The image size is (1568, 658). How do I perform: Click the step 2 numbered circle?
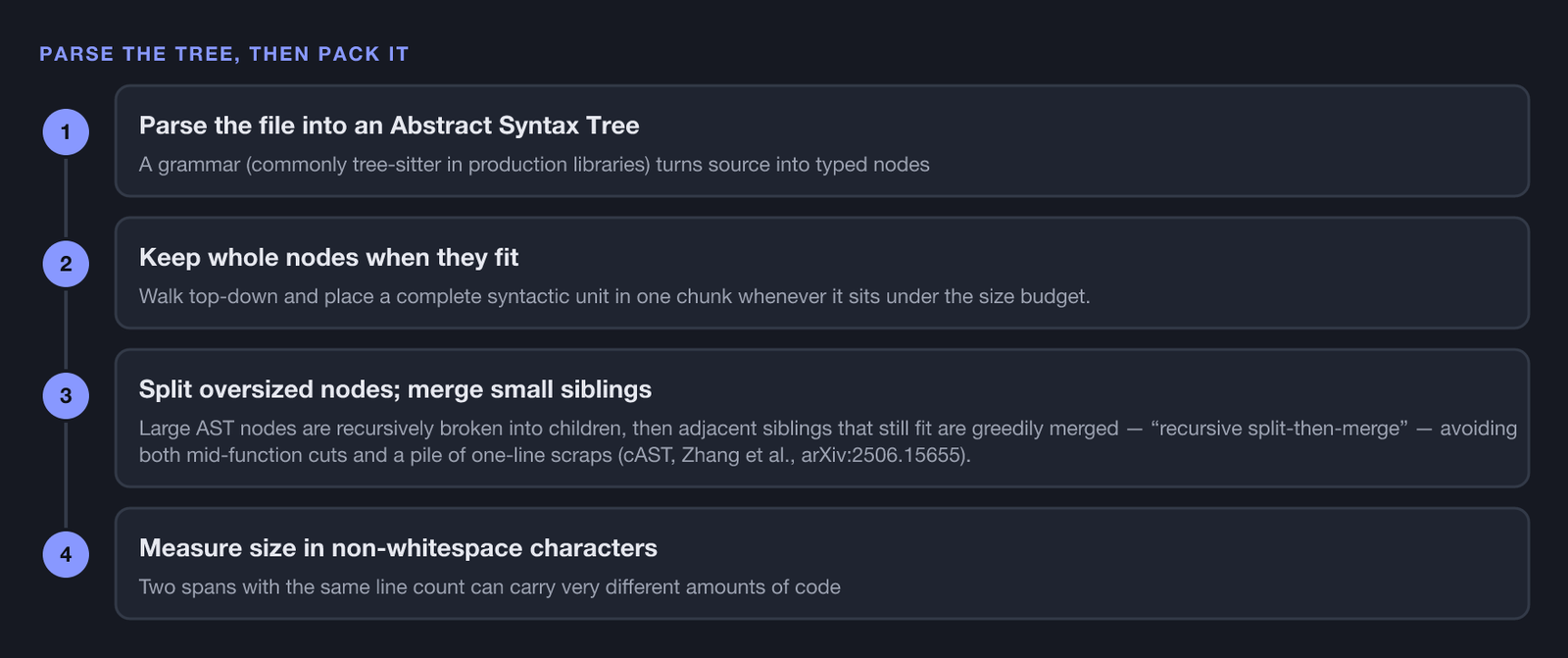(x=66, y=264)
